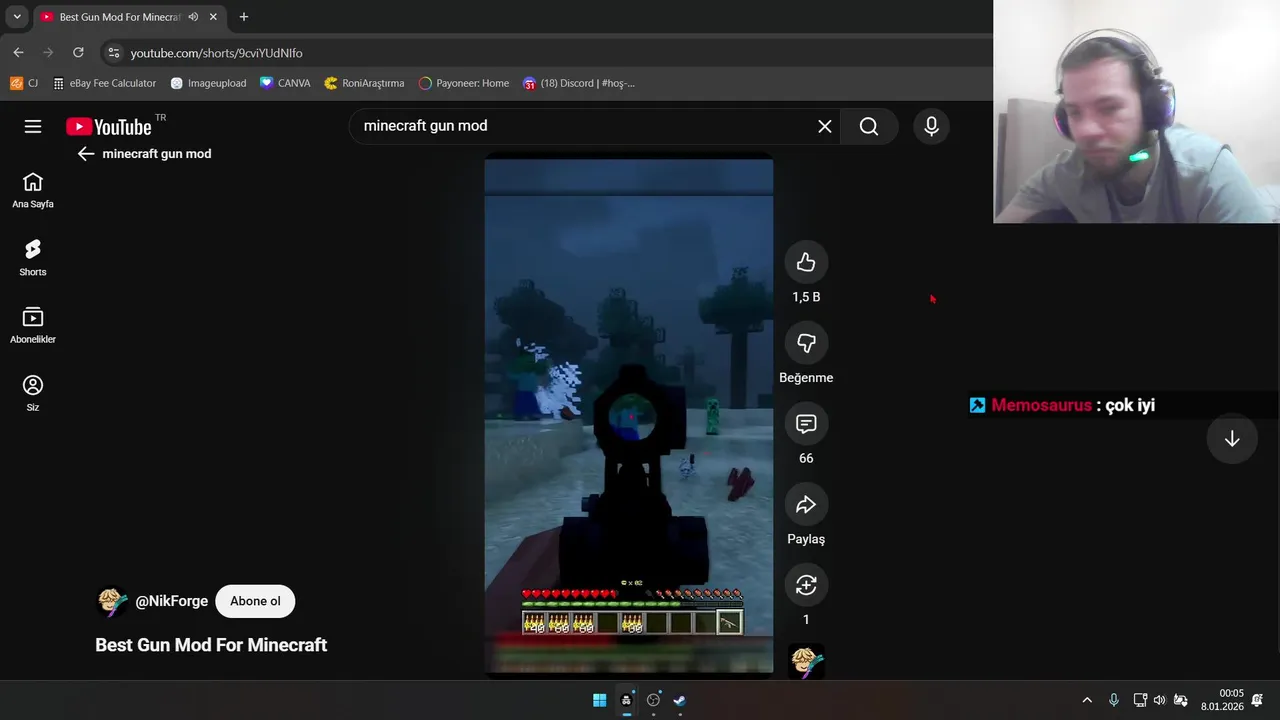Subscribe with the Abone ol button
Image resolution: width=1280 pixels, height=720 pixels.
tap(255, 601)
